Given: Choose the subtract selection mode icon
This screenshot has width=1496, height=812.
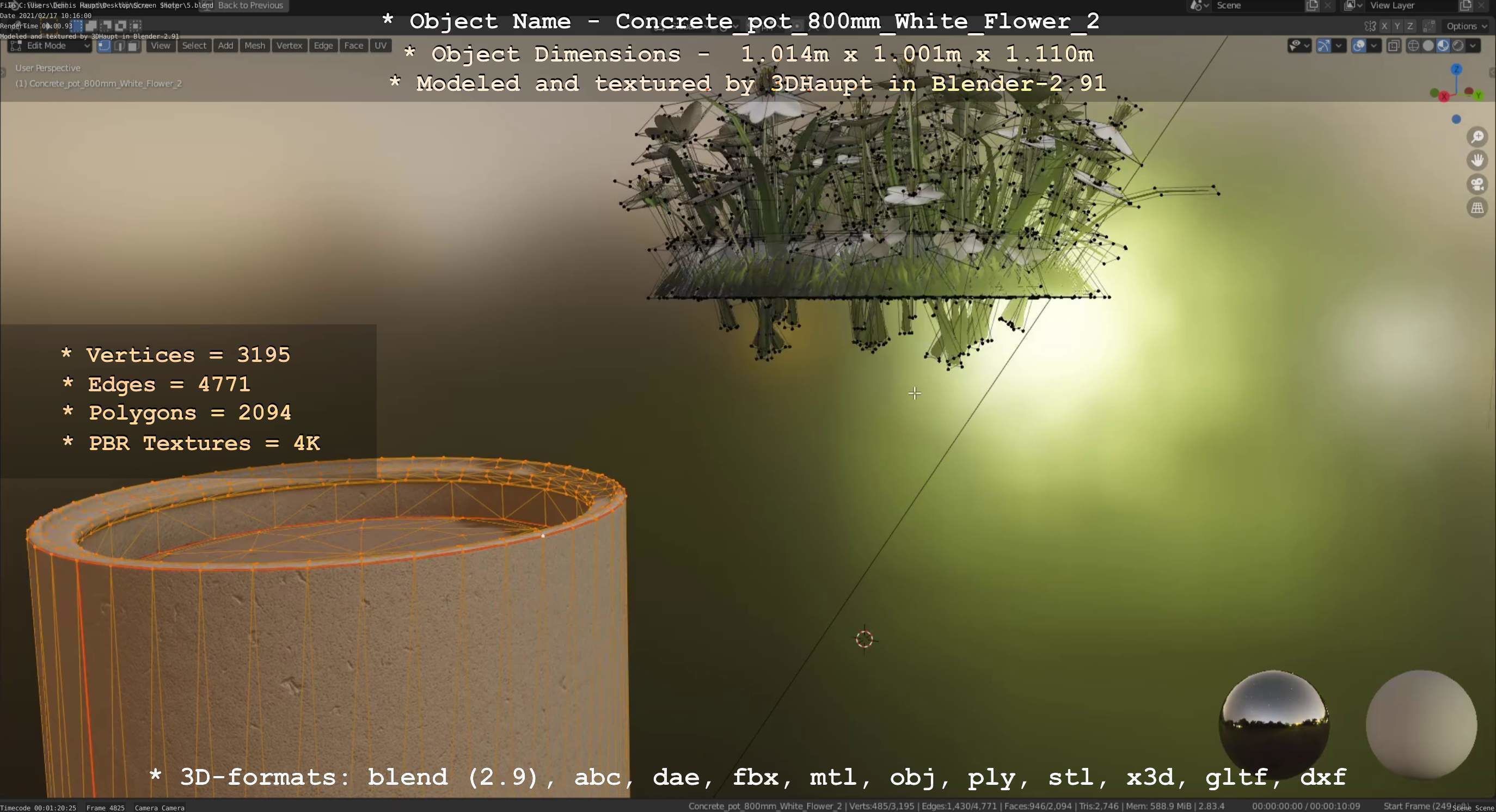Looking at the screenshot, I should coord(106,26).
